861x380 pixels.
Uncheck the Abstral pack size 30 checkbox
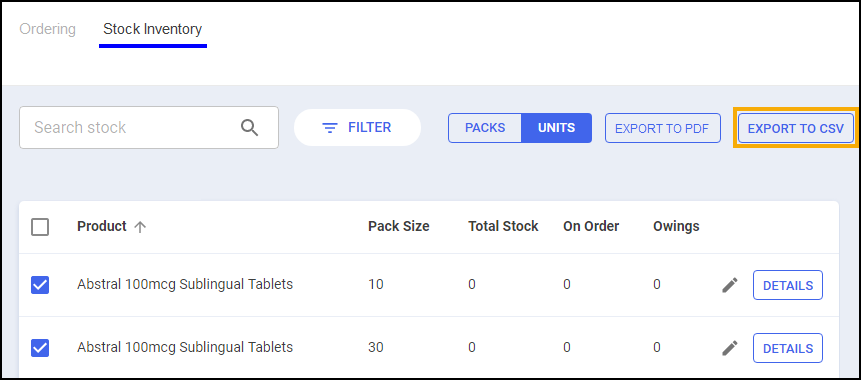click(x=40, y=348)
